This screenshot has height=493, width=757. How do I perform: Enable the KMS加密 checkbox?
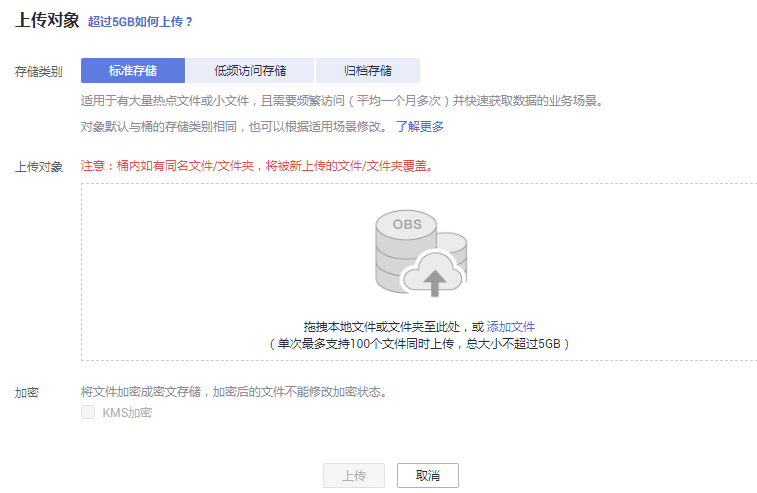tap(89, 412)
